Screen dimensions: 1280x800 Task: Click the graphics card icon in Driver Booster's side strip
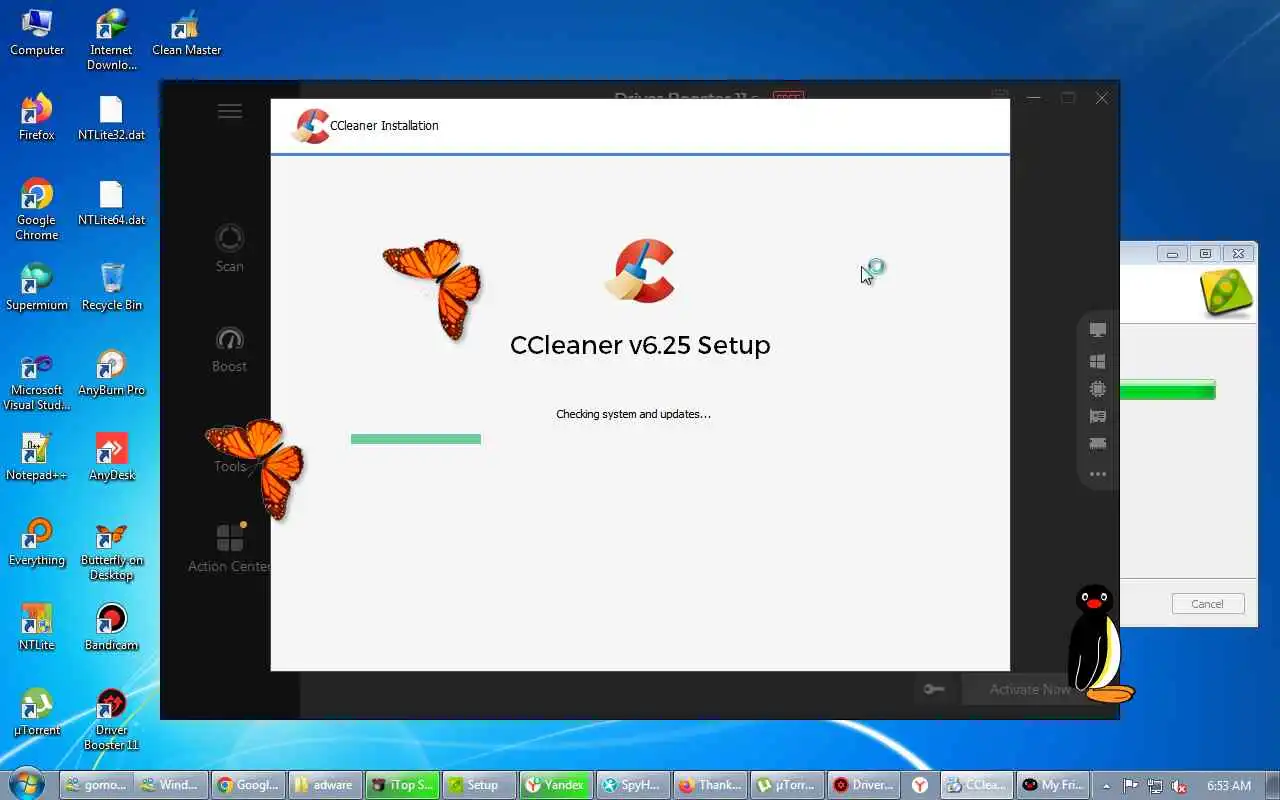[x=1098, y=416]
